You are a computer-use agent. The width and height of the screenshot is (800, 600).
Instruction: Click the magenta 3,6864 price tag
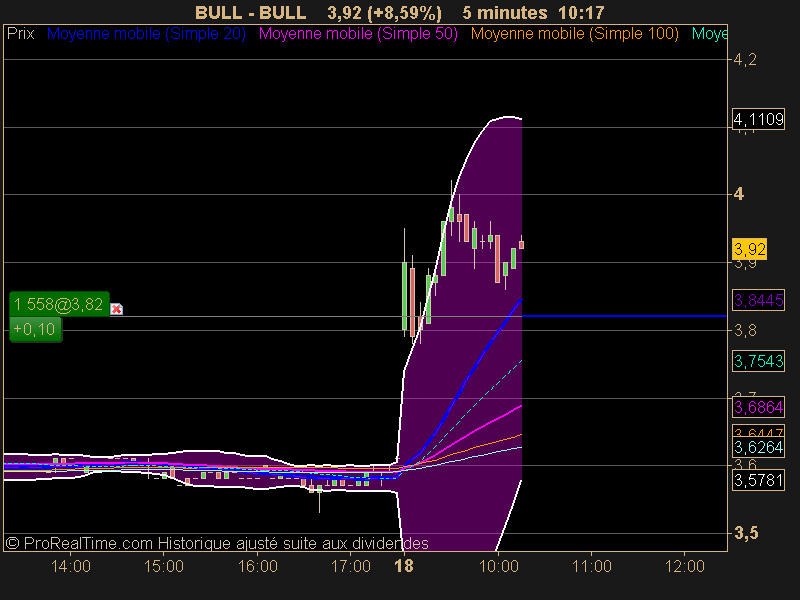[x=758, y=407]
